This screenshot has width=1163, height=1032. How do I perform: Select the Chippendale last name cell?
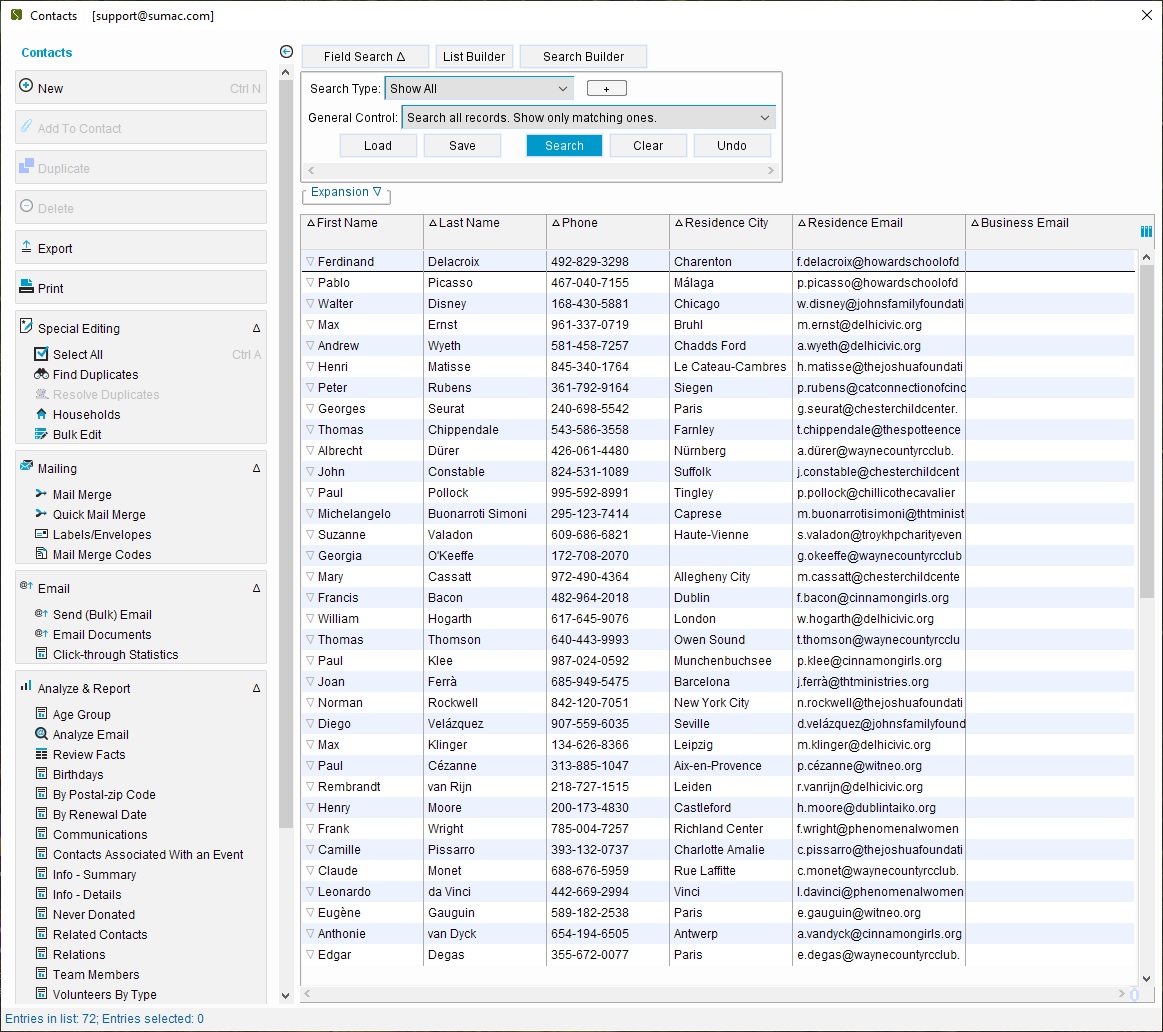tap(485, 430)
